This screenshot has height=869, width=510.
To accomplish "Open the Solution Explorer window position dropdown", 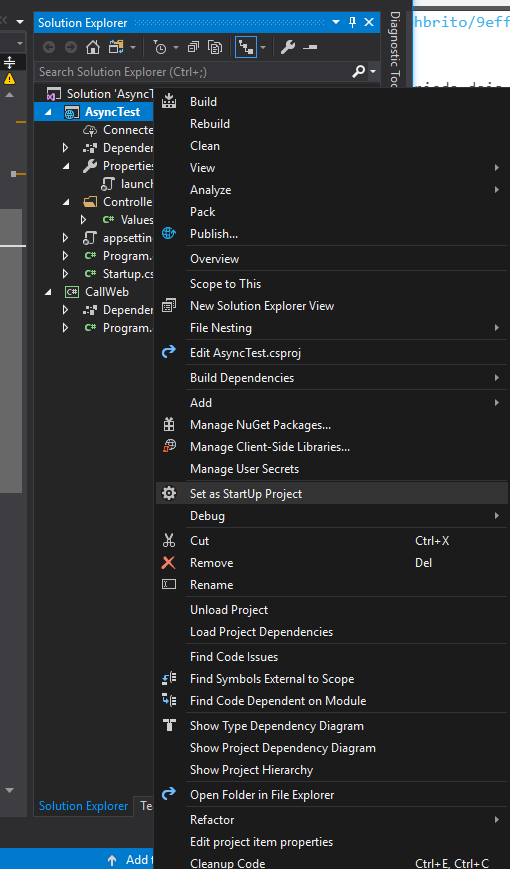I will 336,22.
